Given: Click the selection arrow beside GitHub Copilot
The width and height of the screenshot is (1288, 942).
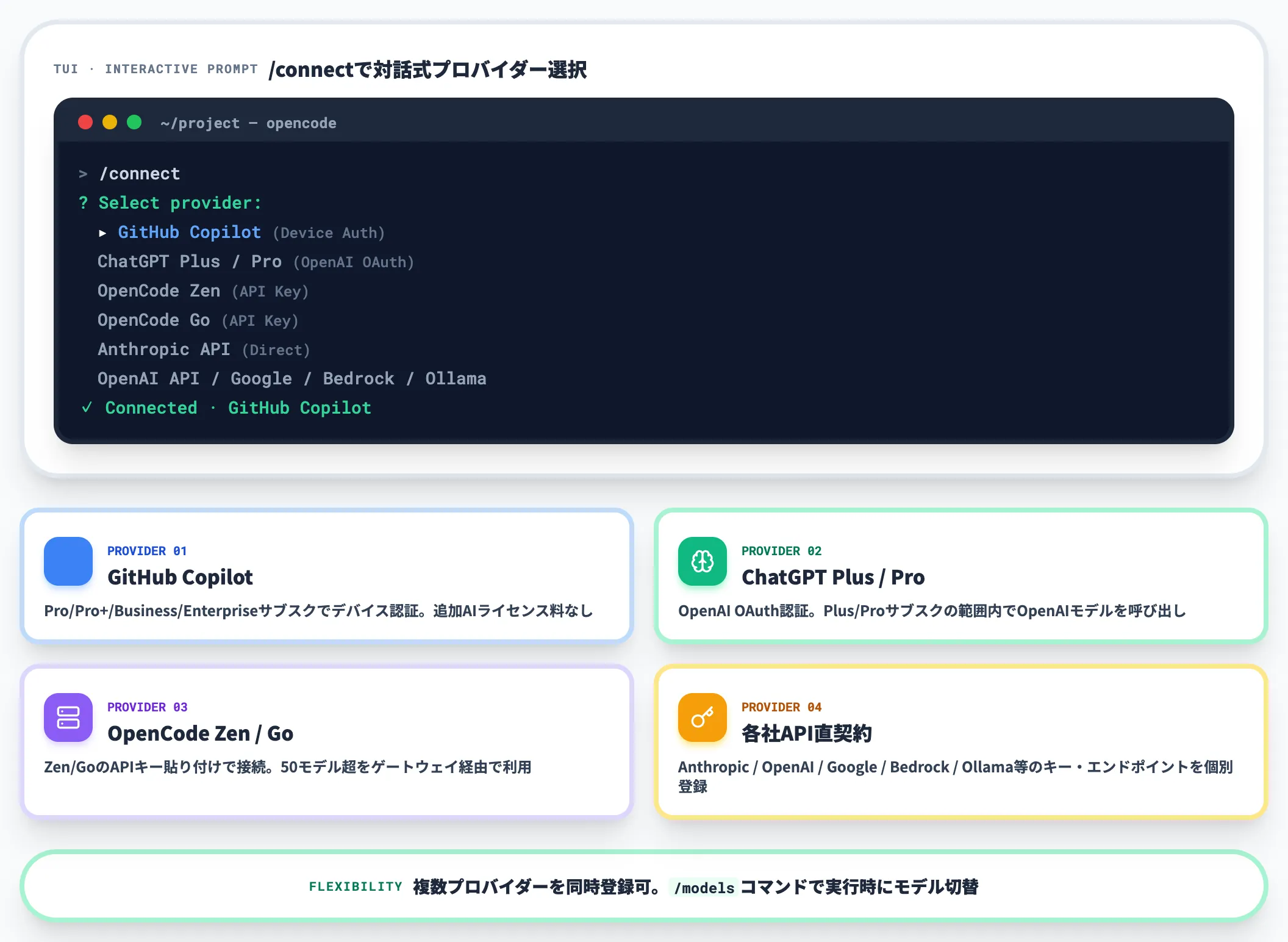Looking at the screenshot, I should pos(102,233).
